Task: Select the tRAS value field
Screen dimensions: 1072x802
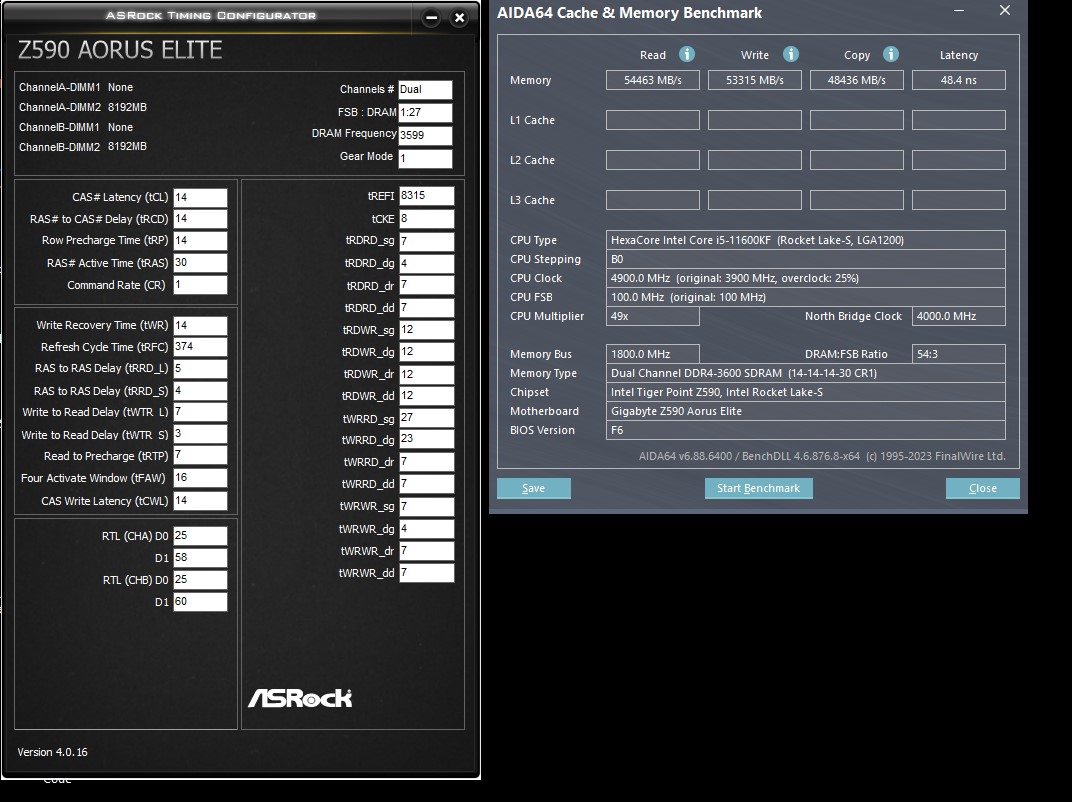Action: pos(200,263)
